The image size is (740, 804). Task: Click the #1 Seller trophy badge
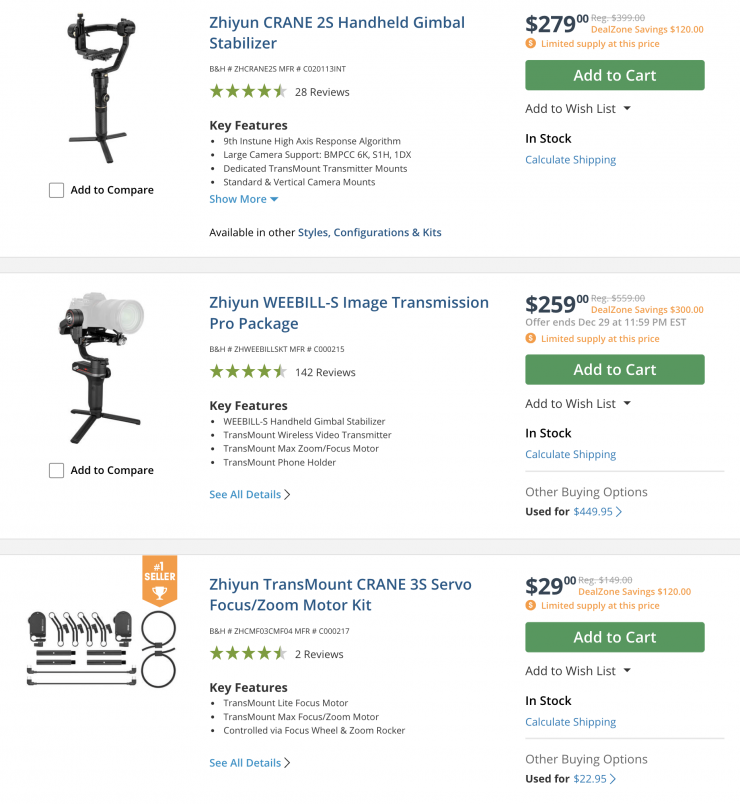[159, 581]
